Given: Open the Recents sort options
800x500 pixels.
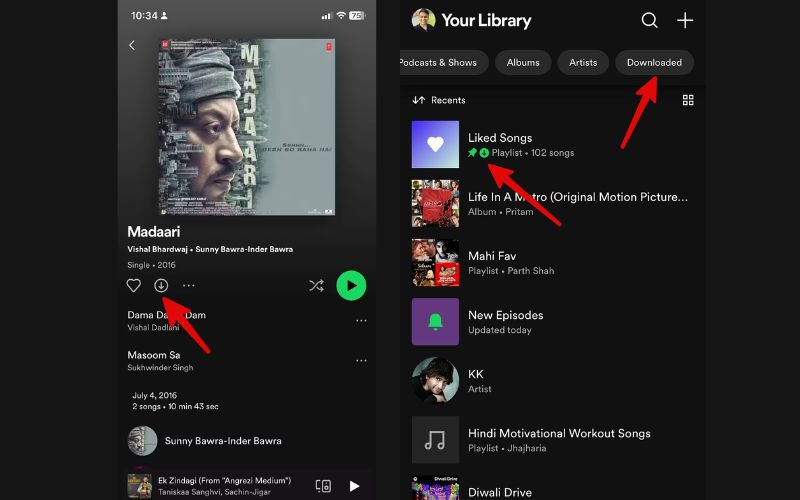Looking at the screenshot, I should pyautogui.click(x=439, y=100).
